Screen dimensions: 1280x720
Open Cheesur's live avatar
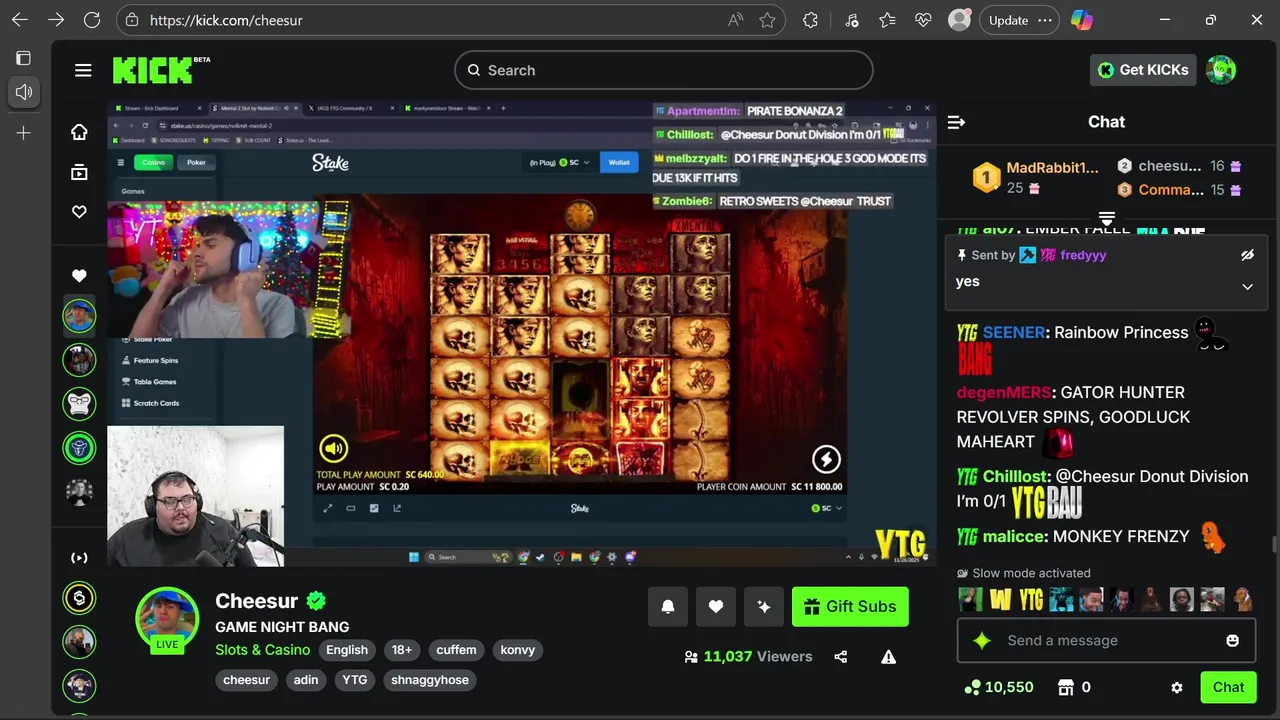pos(167,619)
